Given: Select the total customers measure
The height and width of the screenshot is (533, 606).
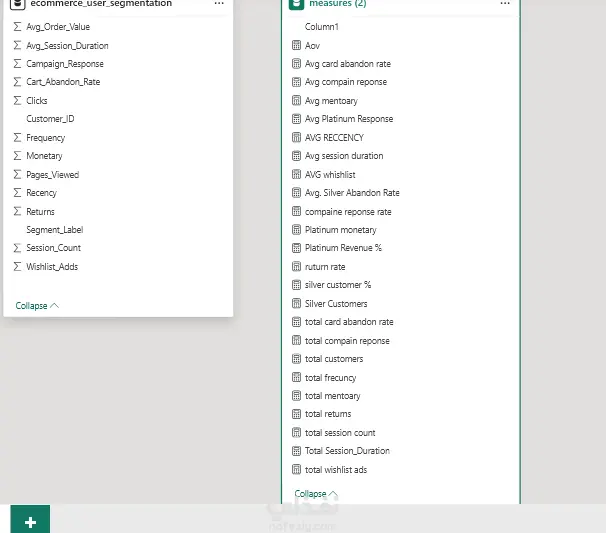Looking at the screenshot, I should click(x=334, y=359).
